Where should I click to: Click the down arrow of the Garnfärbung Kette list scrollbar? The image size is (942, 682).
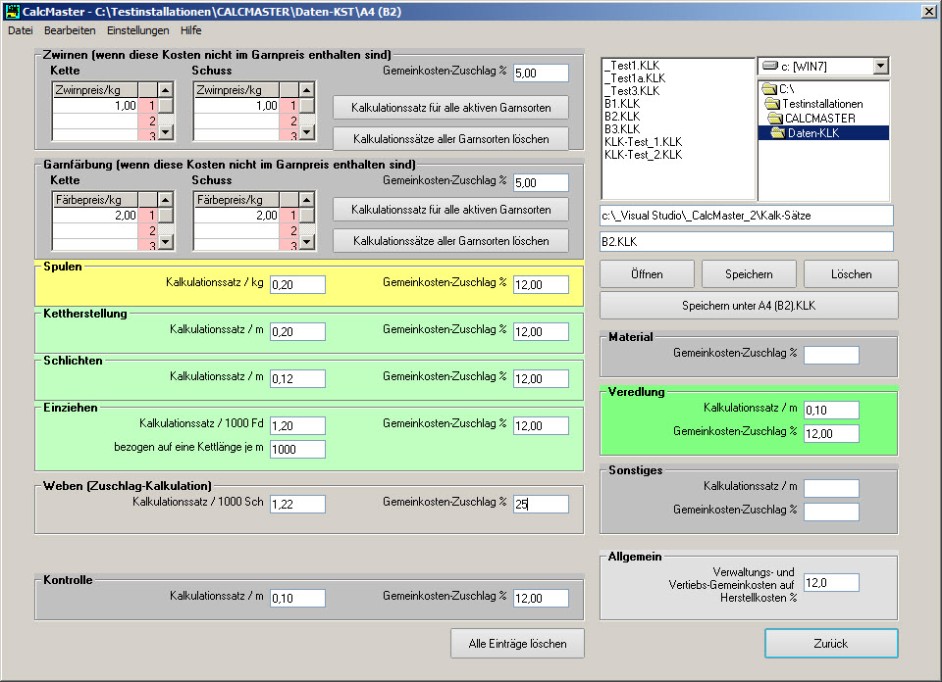click(x=166, y=242)
